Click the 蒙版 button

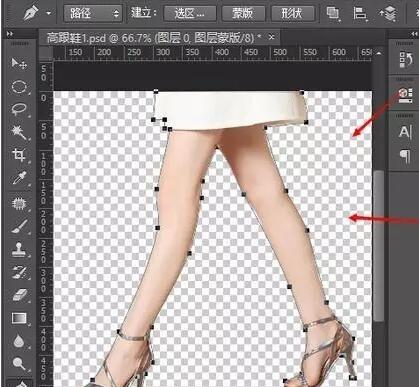point(243,14)
